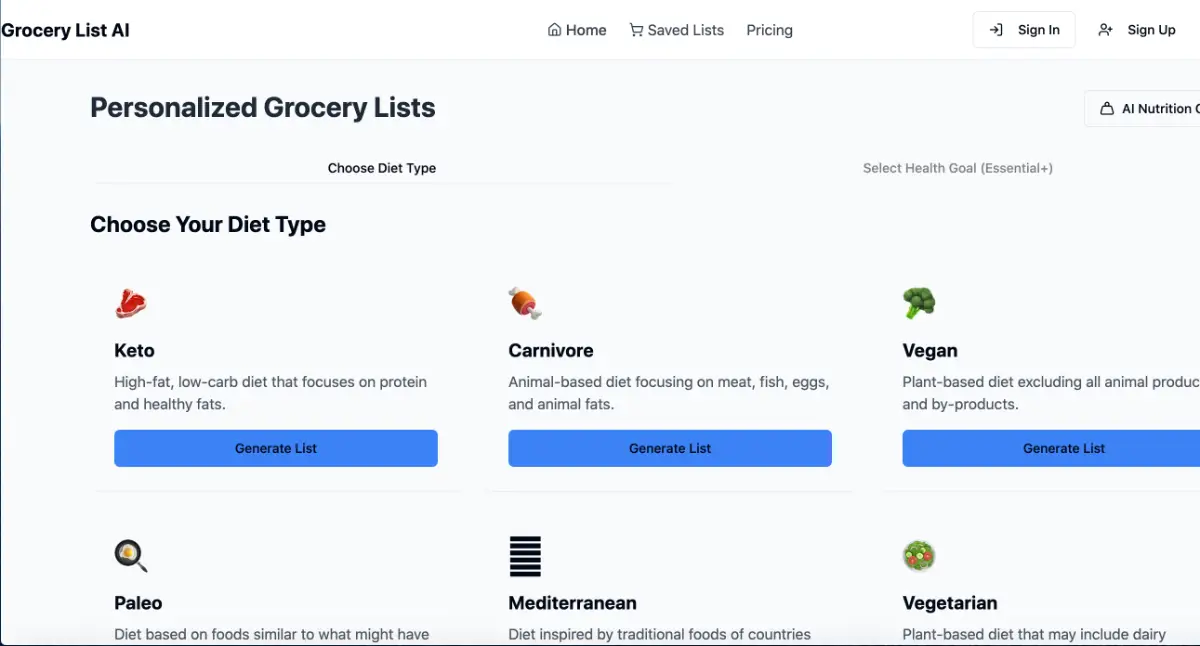Viewport: 1200px width, 646px height.
Task: Click the person-plus icon next to Sign Up
Action: [1105, 30]
